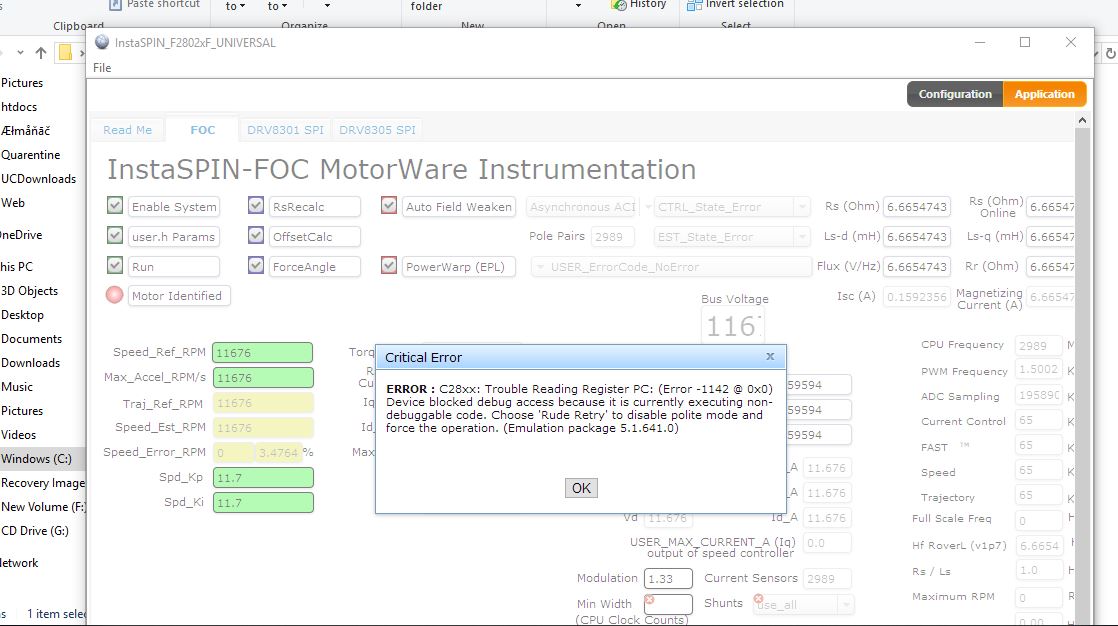
Task: Toggle the ForceAngle checkbox
Action: click(256, 265)
